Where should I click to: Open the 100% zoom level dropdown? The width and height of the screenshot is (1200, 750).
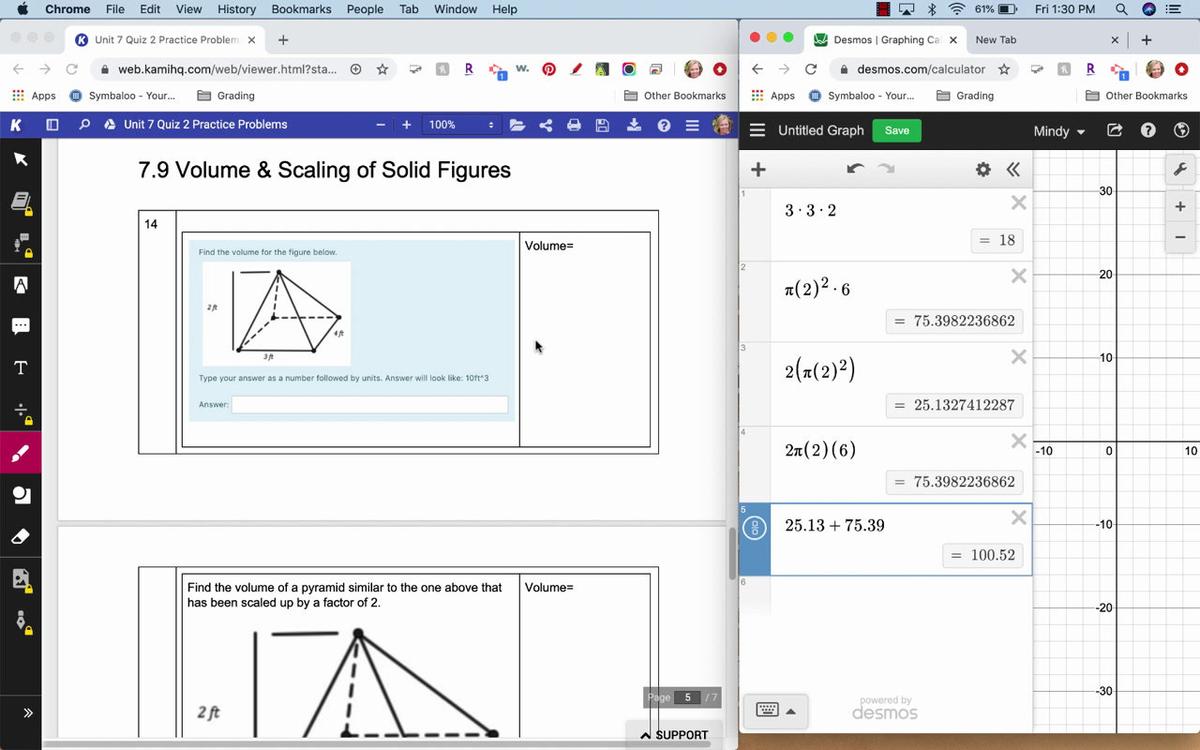(462, 125)
